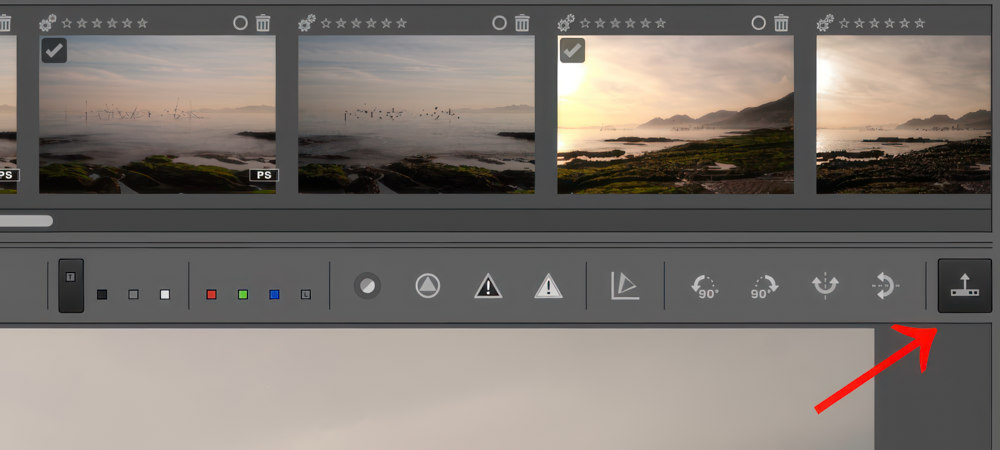Delete unchecked misty poles thumbnail via trash icon
The image size is (1000, 450).
coord(522,23)
